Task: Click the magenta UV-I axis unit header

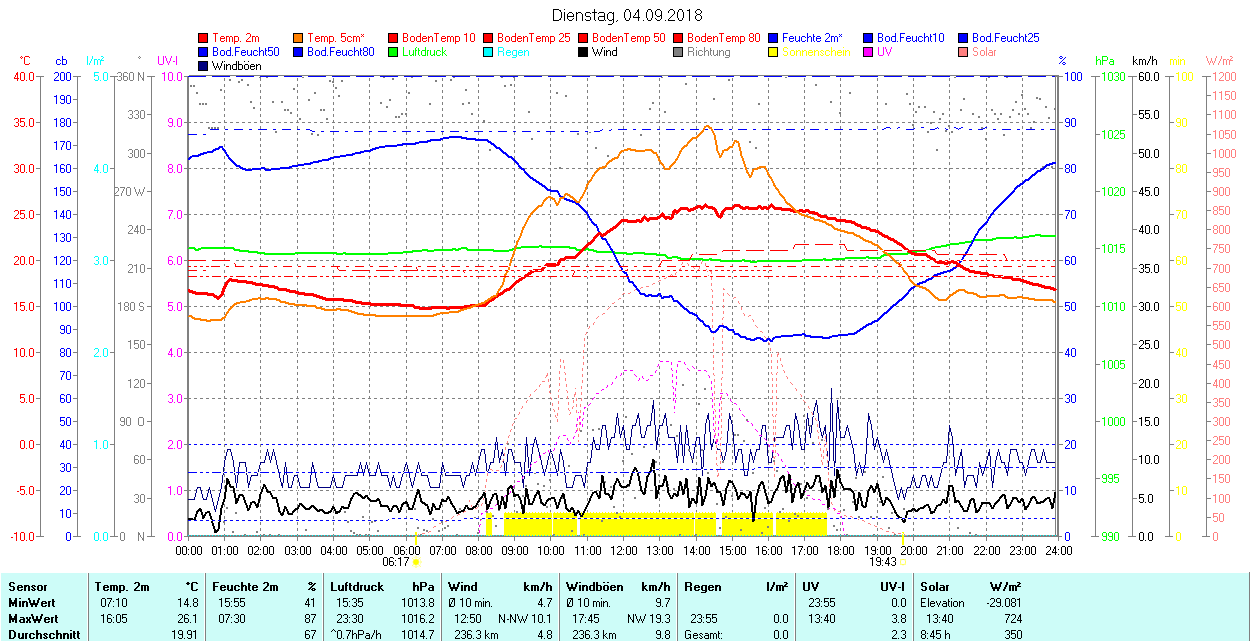Action: coord(168,61)
